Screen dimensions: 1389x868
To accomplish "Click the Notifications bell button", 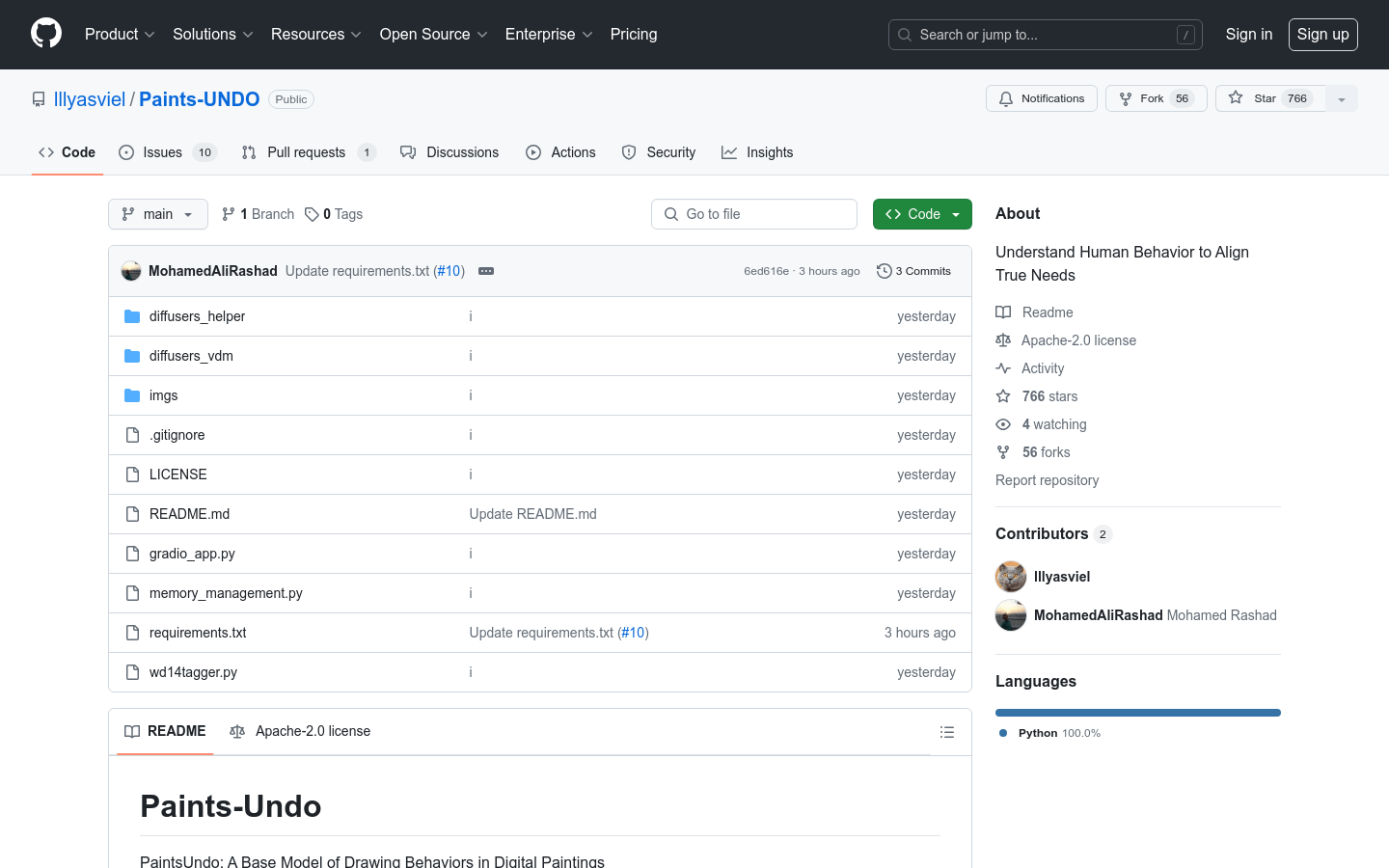I will pyautogui.click(x=1042, y=98).
